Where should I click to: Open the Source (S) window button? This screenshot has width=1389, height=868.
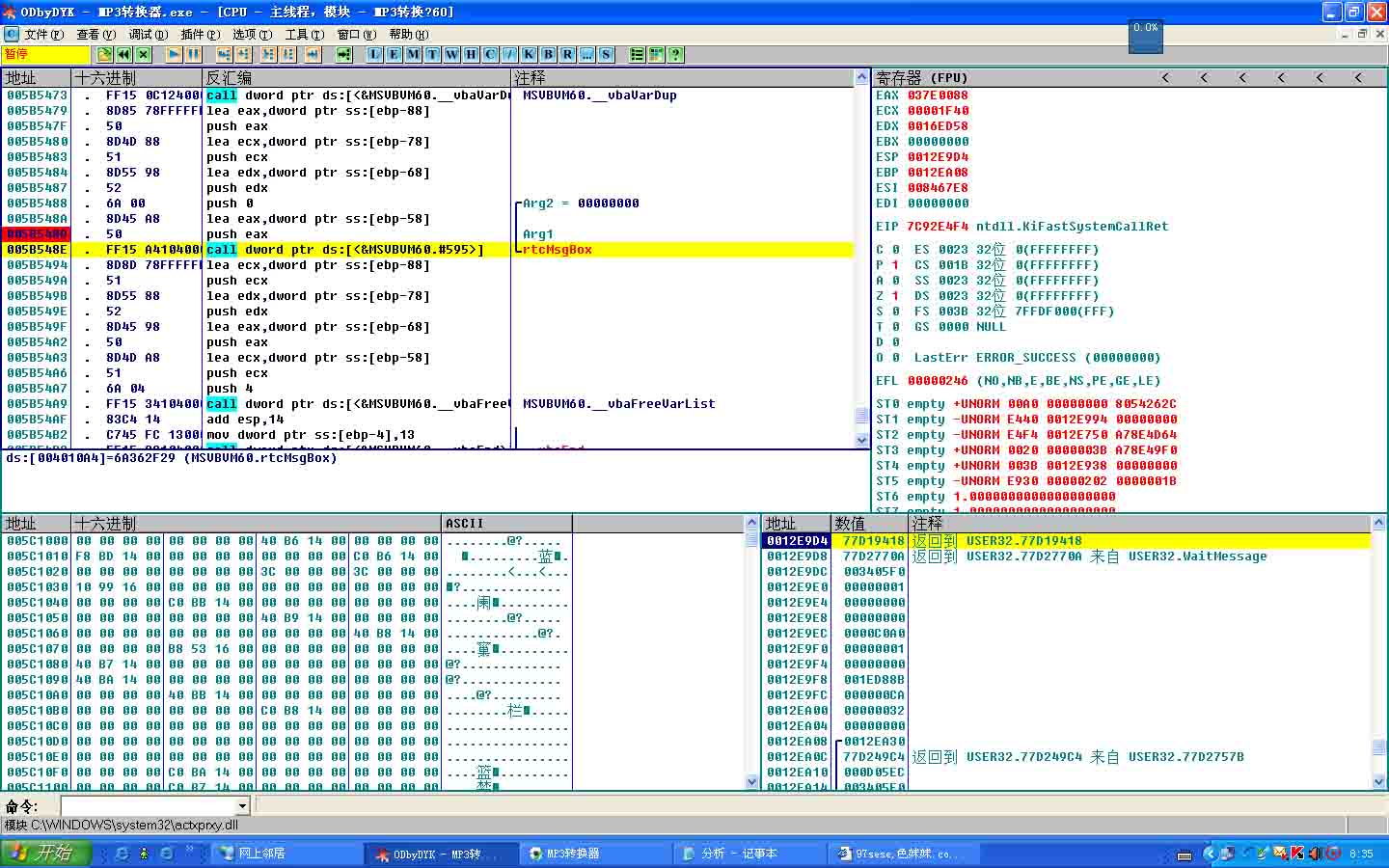(606, 55)
